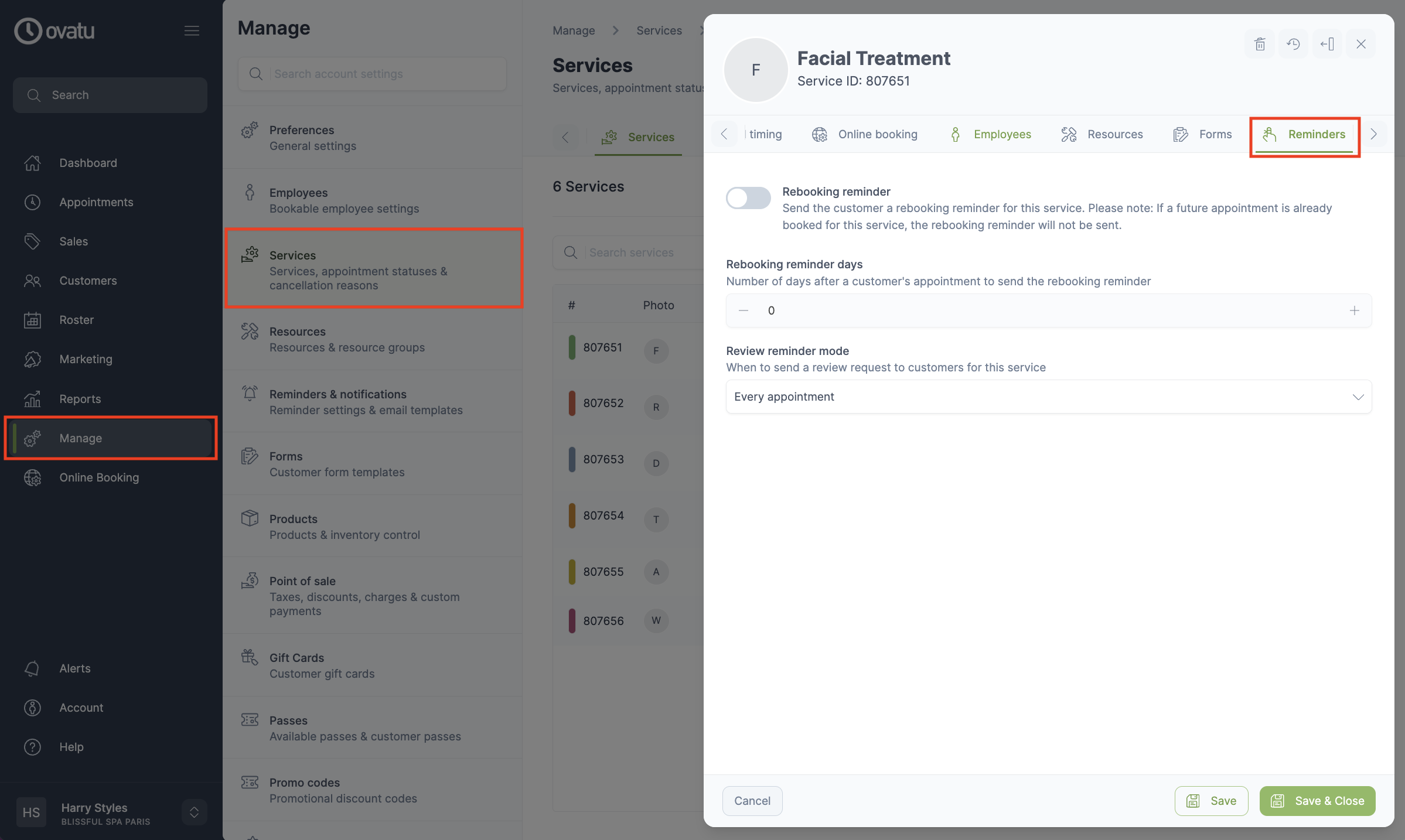Click blue color bar of service 807653
1405x840 pixels.
pyautogui.click(x=572, y=459)
